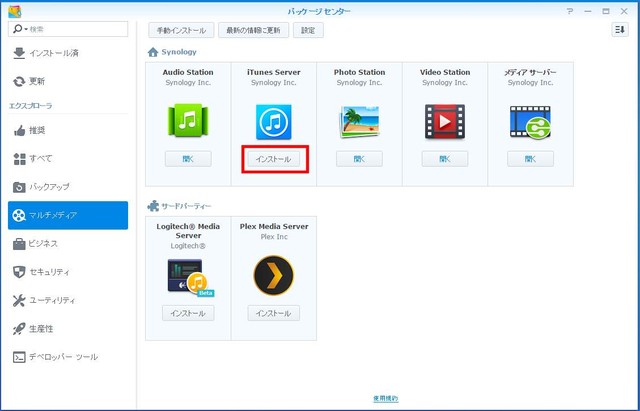Click the インストール済 download icon
This screenshot has height=411, width=640.
(19, 53)
